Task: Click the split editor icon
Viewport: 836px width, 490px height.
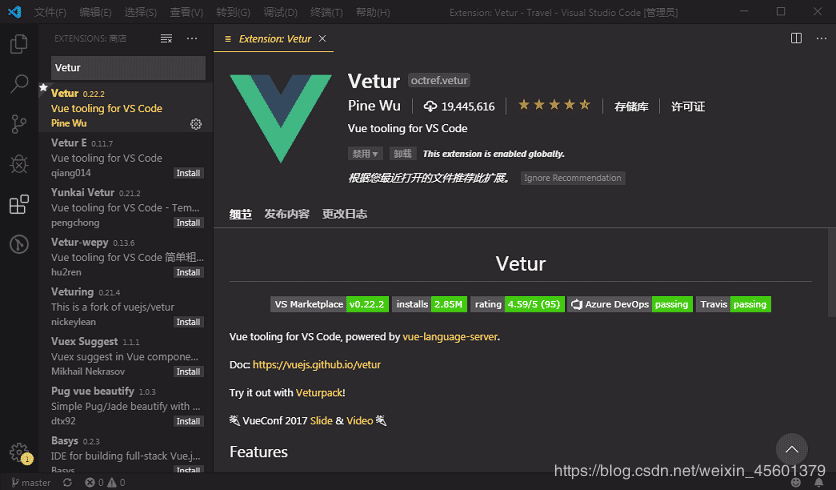Action: click(796, 38)
